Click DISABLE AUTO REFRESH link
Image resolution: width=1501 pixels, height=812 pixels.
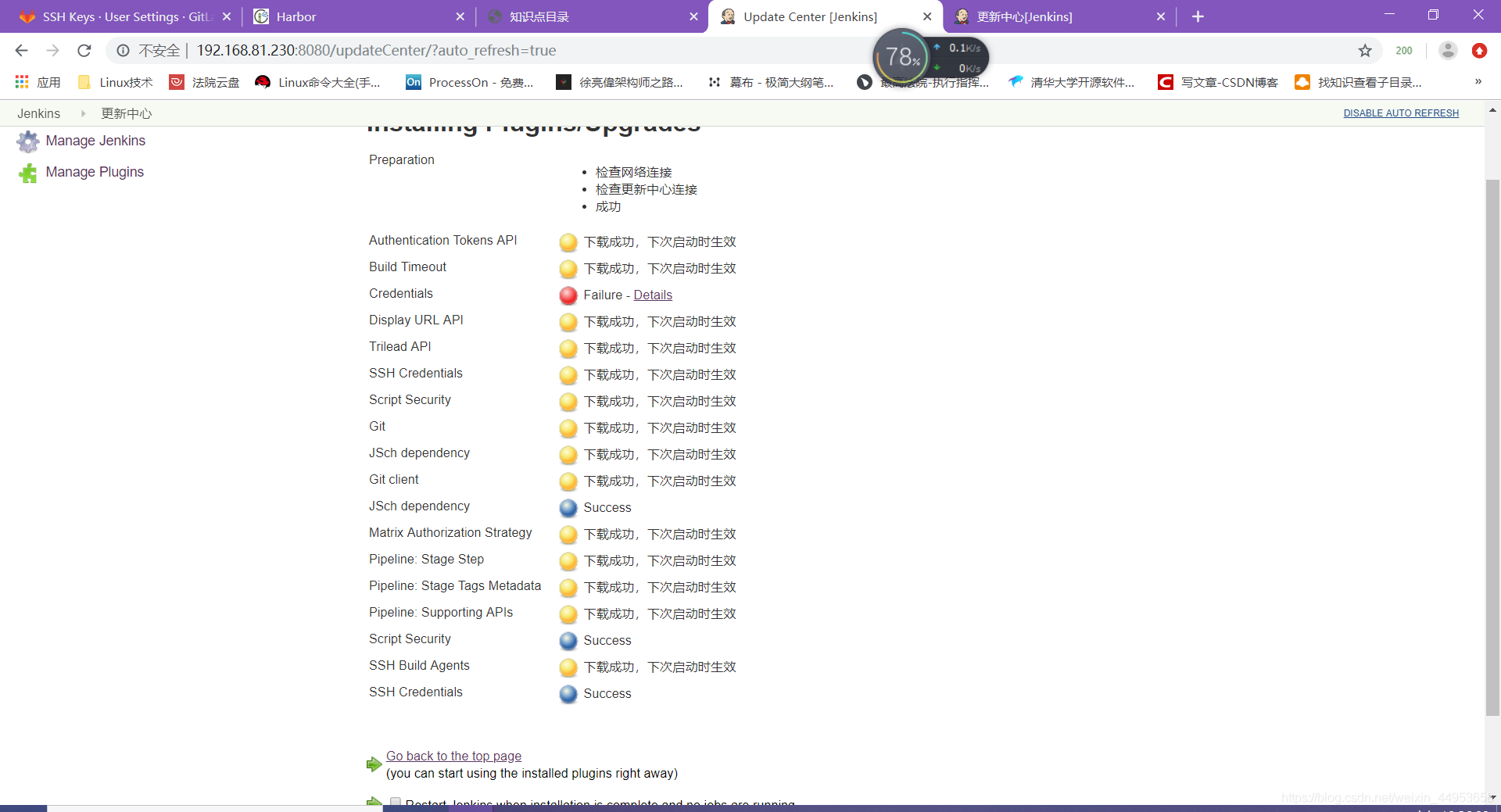point(1401,113)
